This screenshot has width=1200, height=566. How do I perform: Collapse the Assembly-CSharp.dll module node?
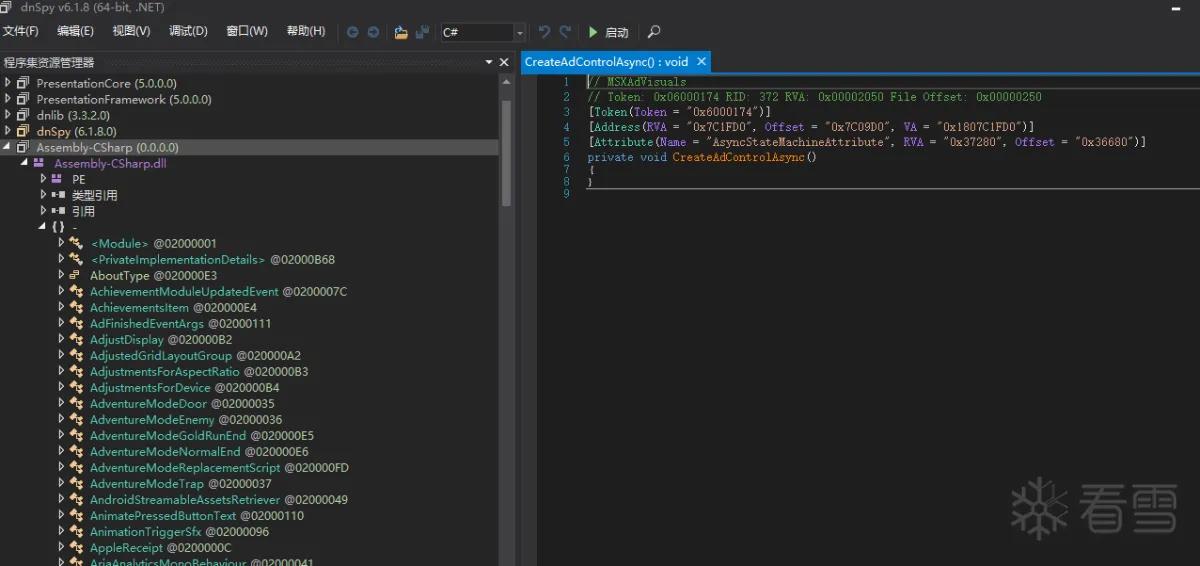24,163
